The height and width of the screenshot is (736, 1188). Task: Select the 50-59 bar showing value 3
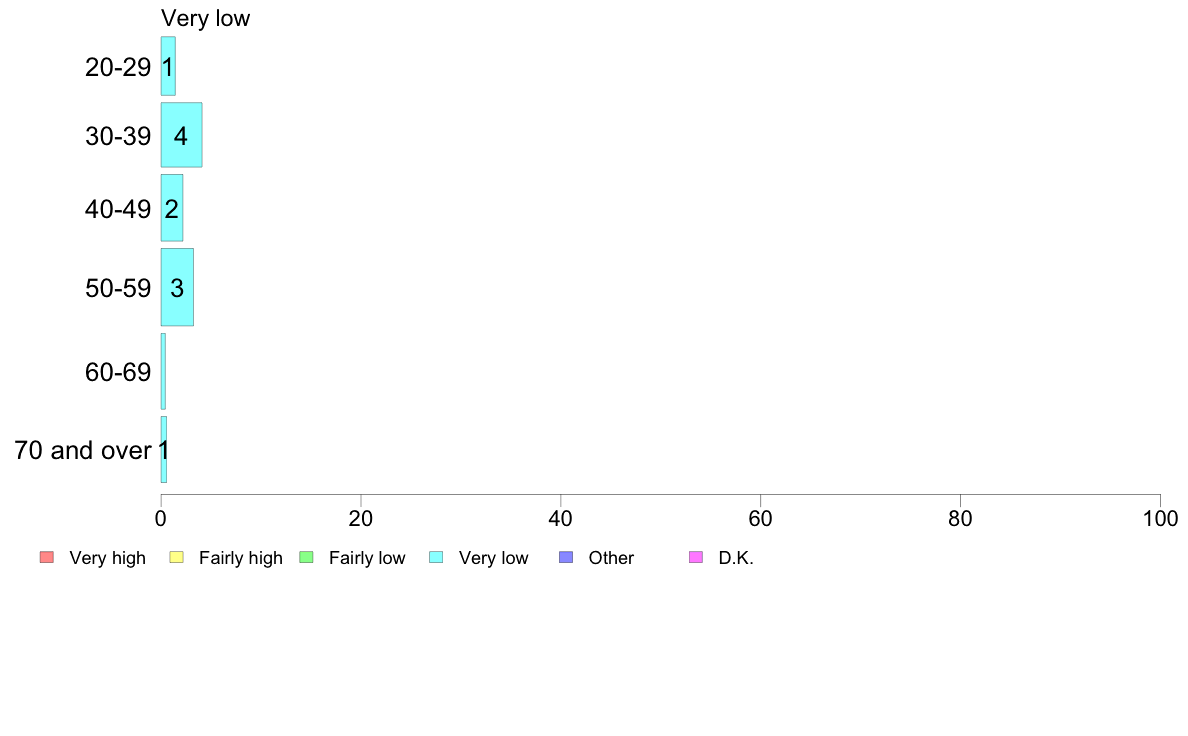(177, 287)
